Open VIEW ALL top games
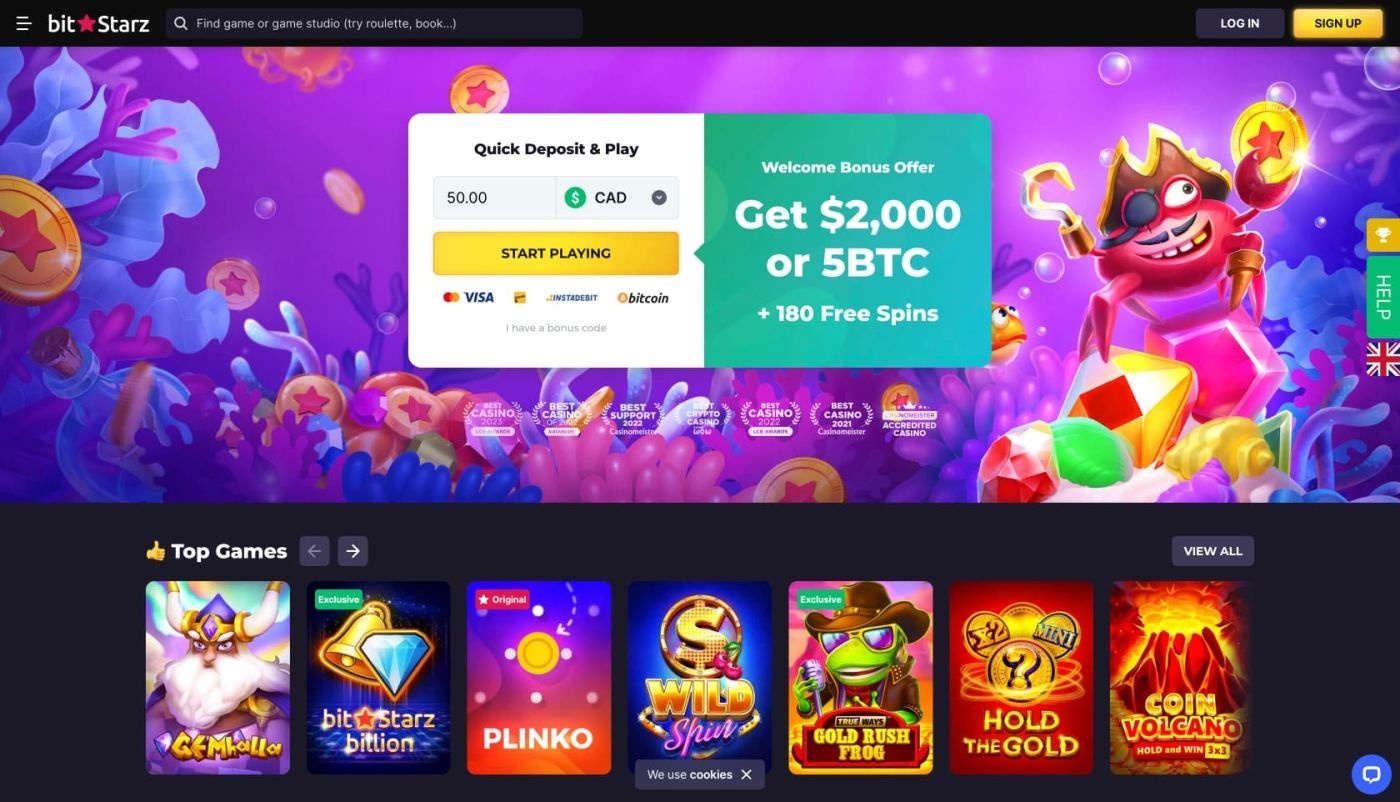This screenshot has height=802, width=1400. [1213, 551]
